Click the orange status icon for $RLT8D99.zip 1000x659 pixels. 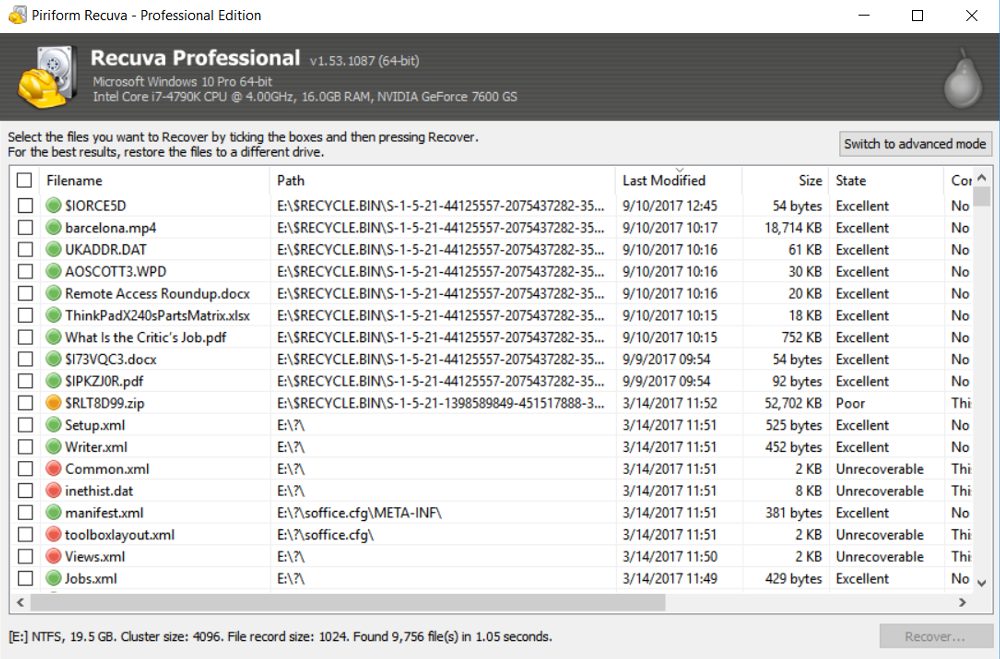pos(54,403)
